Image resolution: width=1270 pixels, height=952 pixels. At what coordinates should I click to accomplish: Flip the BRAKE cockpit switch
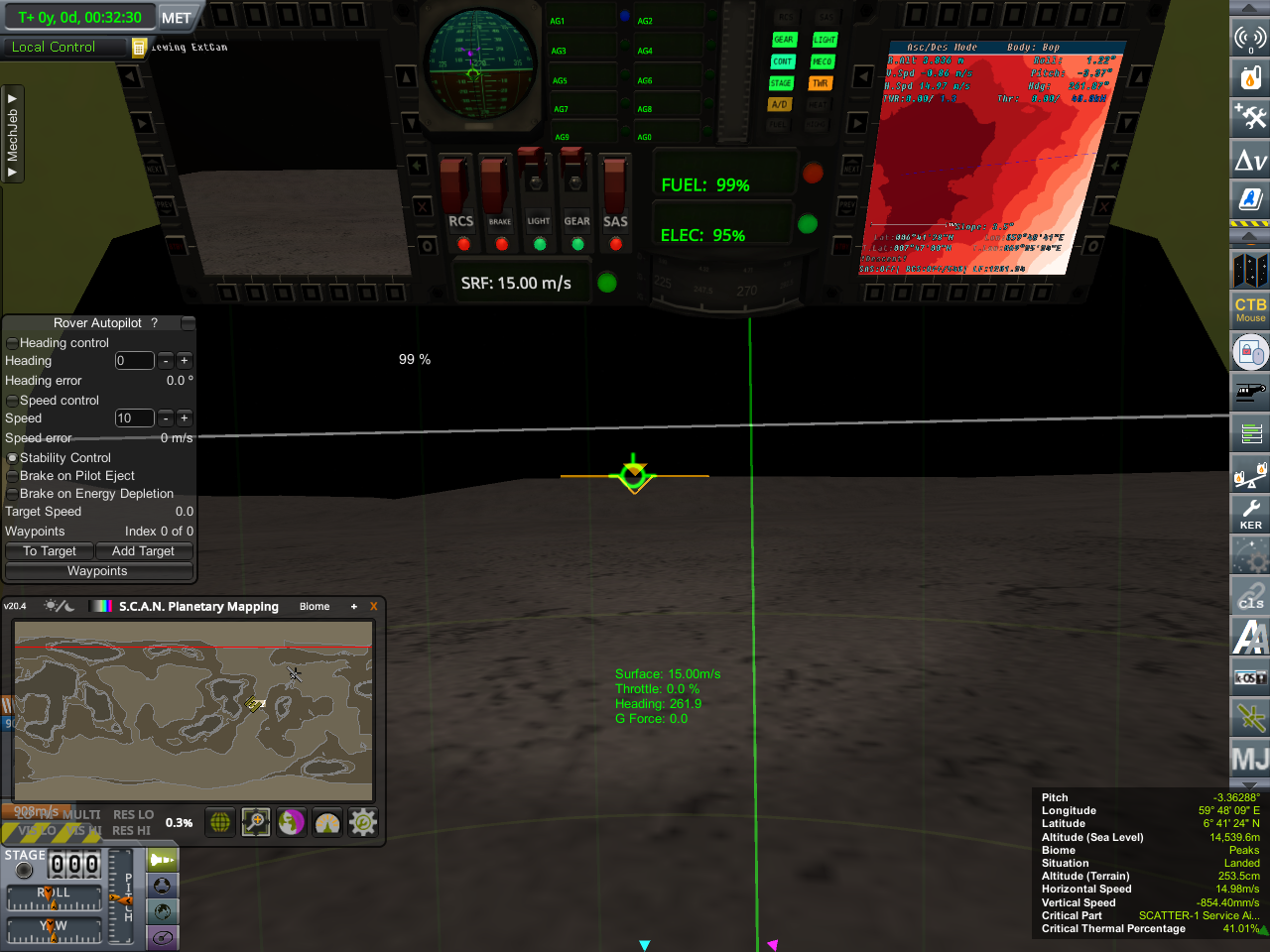[495, 184]
